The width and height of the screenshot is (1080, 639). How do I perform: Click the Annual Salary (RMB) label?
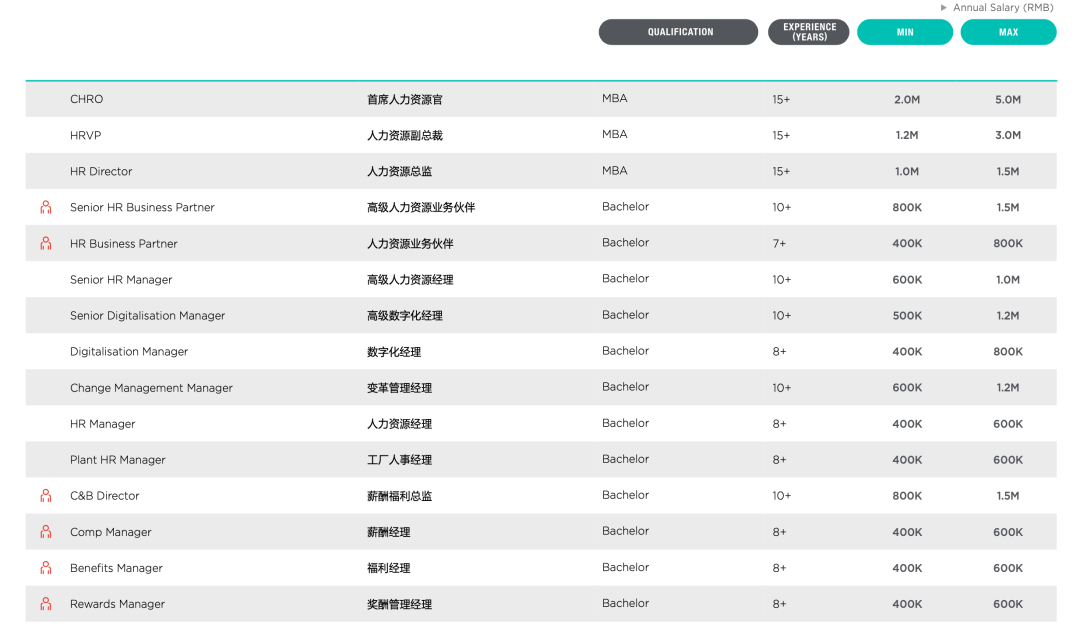tap(1003, 8)
